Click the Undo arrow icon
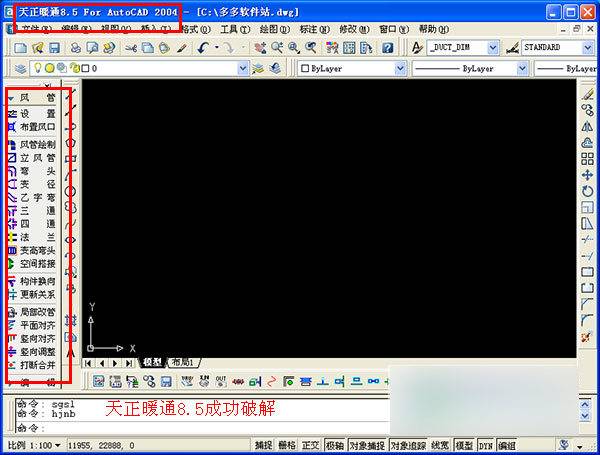 click(x=203, y=48)
